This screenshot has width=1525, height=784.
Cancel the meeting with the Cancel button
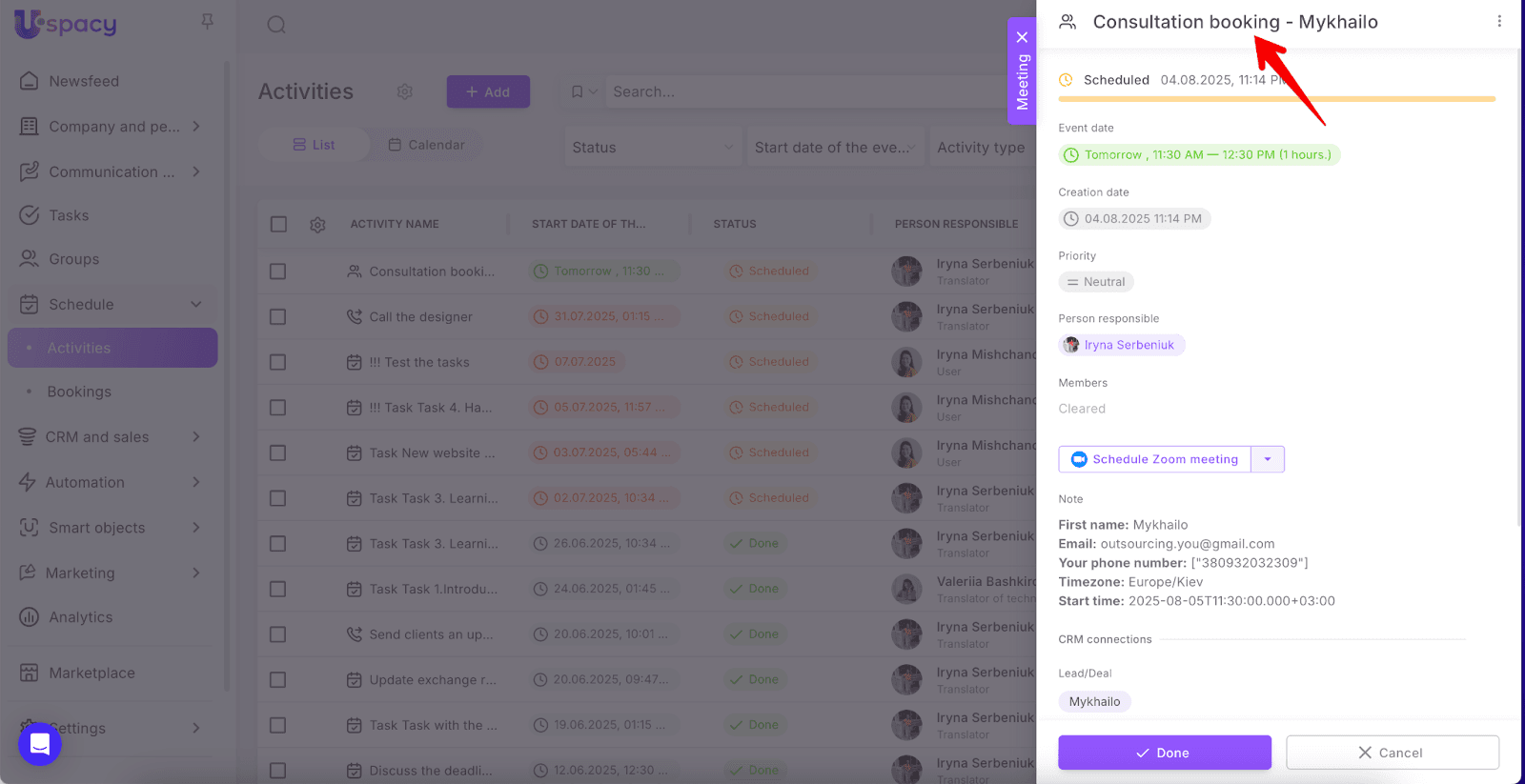click(x=1393, y=753)
